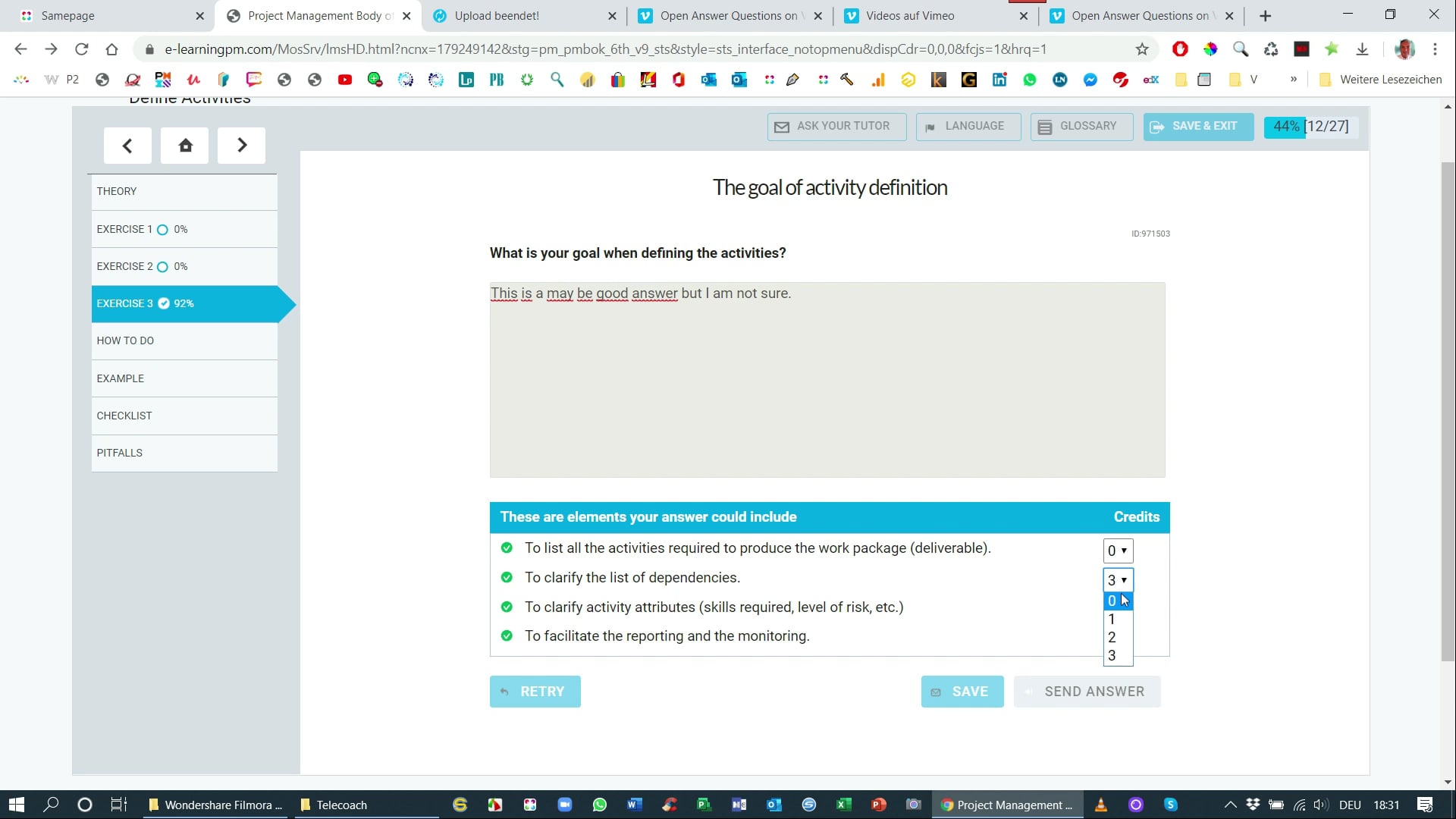Open new browser tab
The width and height of the screenshot is (1456, 819).
1265,16
